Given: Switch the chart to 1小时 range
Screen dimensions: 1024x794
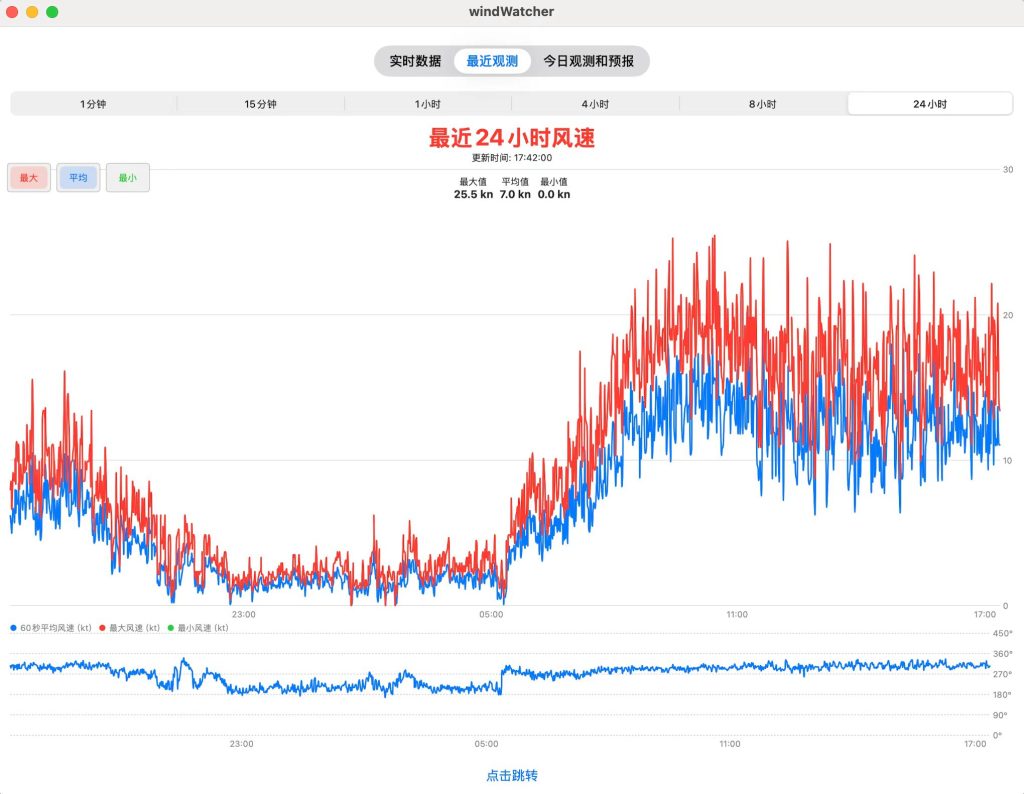Looking at the screenshot, I should (428, 104).
